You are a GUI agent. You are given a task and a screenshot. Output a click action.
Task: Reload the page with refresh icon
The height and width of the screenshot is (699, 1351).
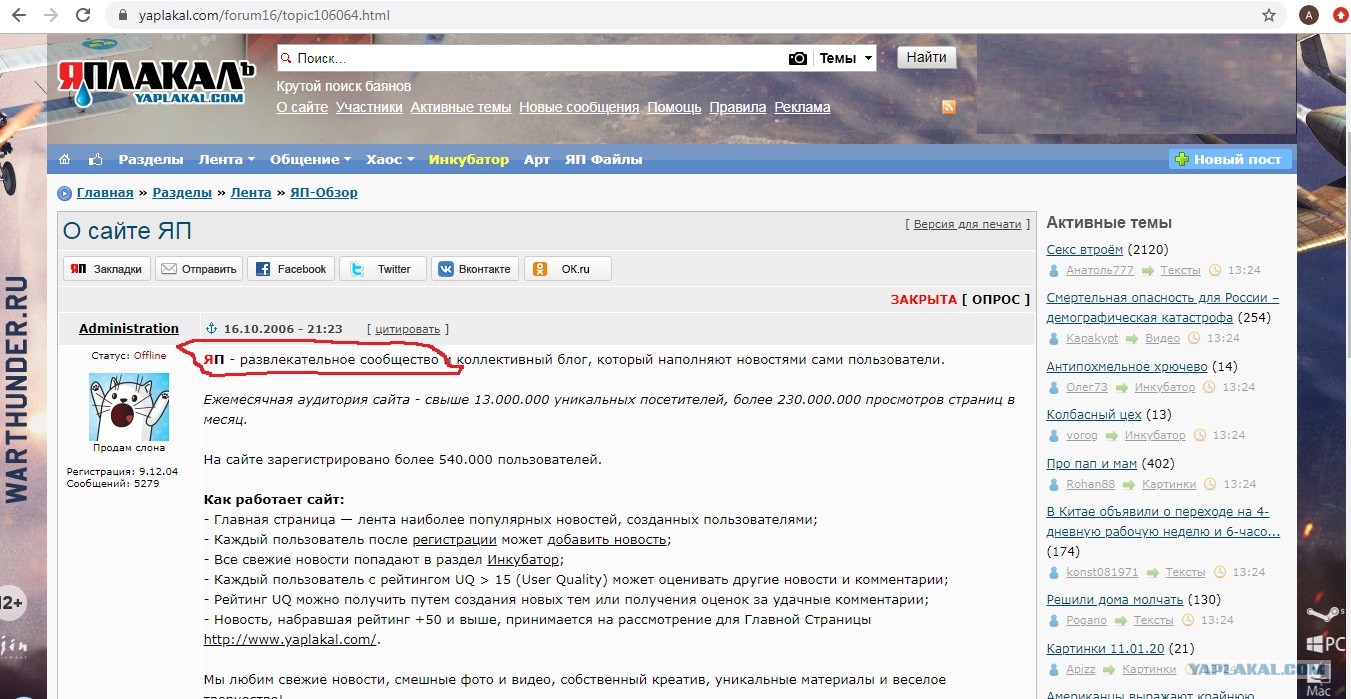point(83,15)
